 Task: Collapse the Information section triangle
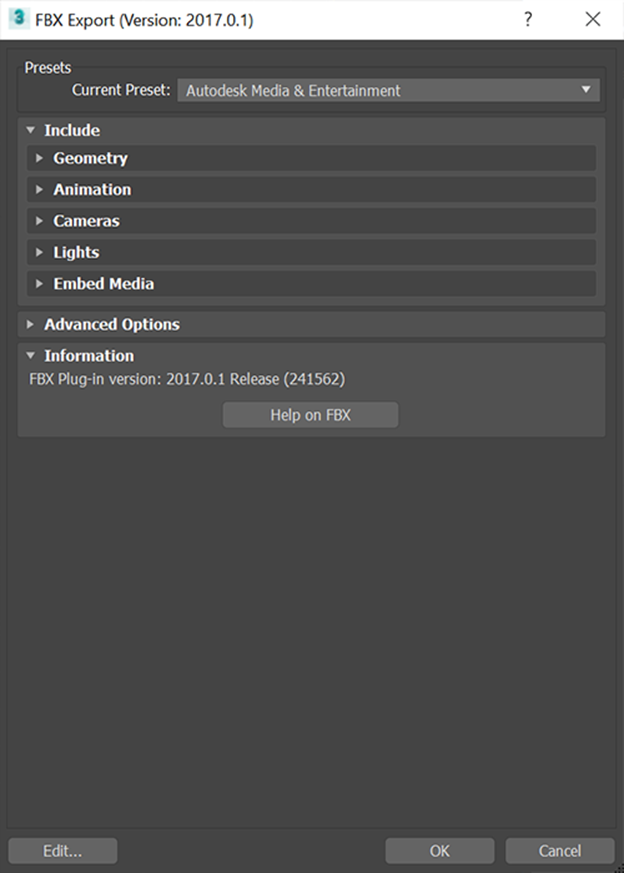(x=31, y=355)
